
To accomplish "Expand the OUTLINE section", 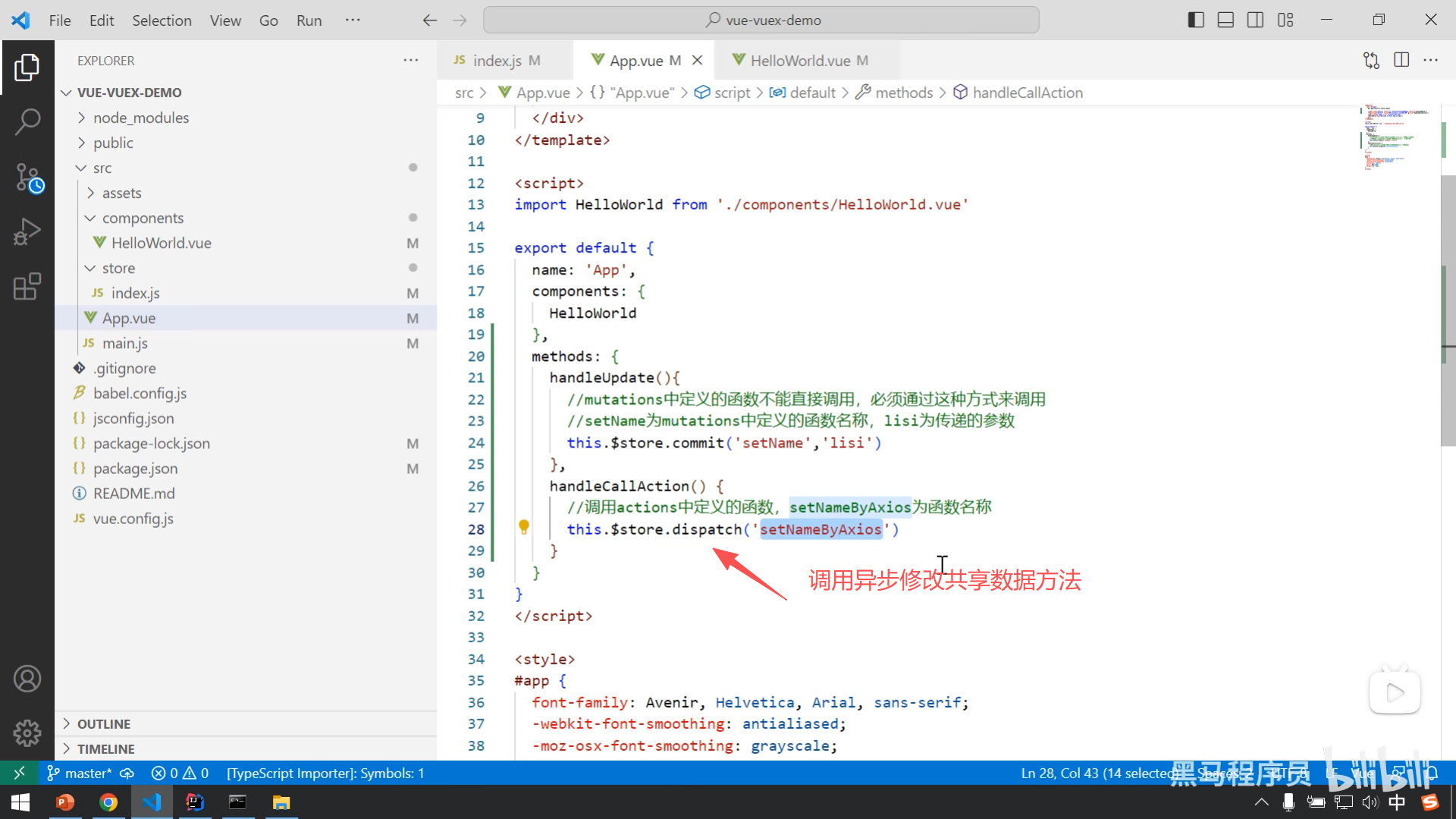I will [x=104, y=723].
